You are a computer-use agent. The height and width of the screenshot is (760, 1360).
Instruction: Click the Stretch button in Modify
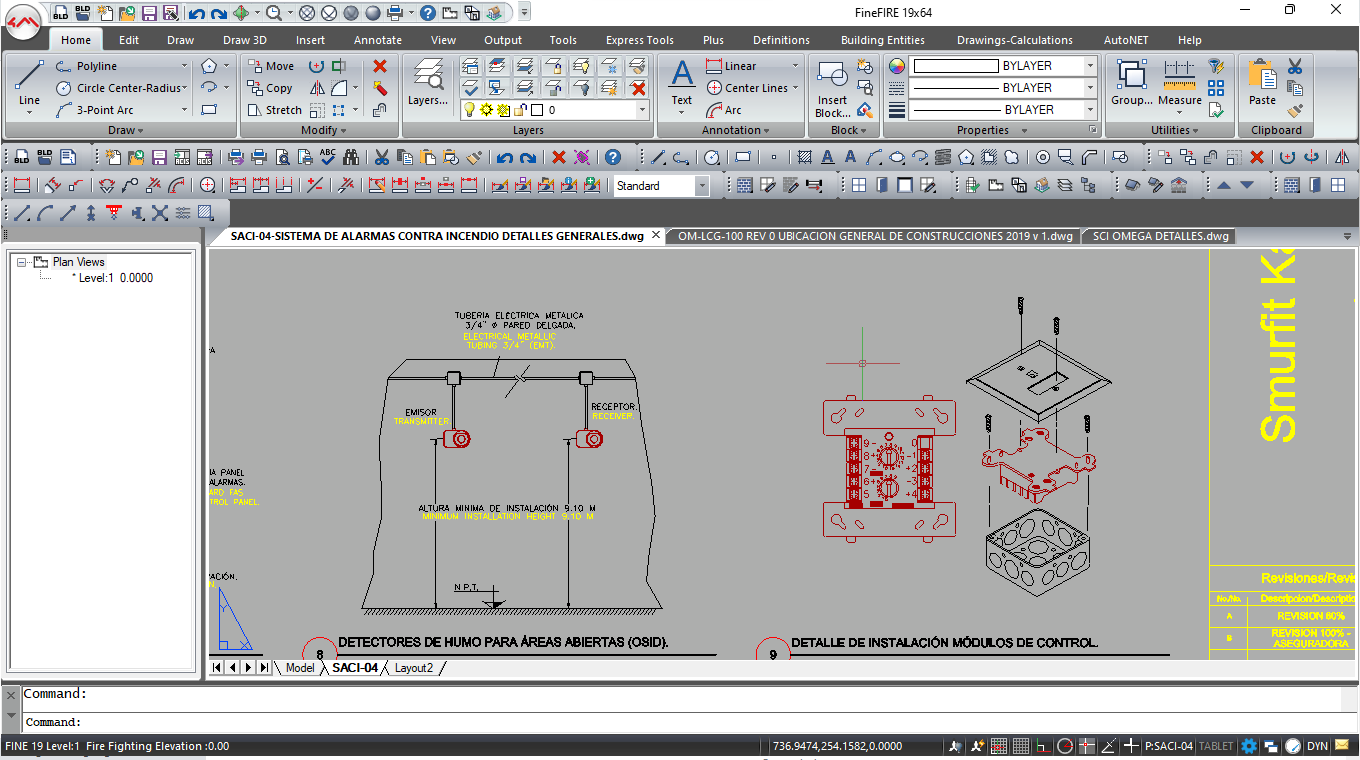(274, 110)
